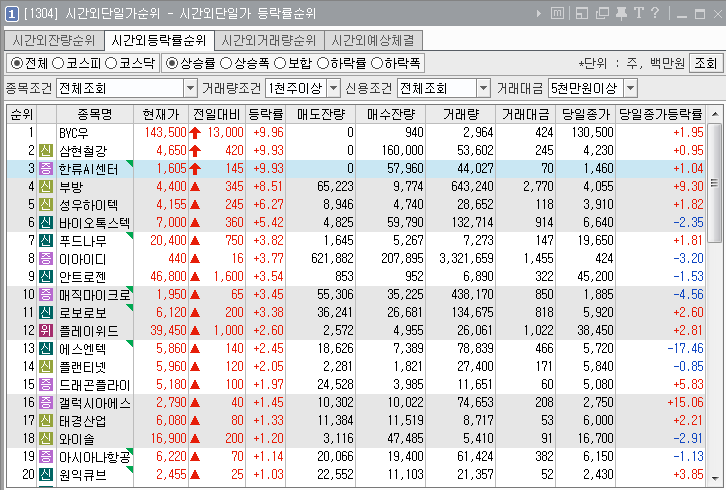Click the 증 badge on 매직마이크로 row

click(45, 295)
